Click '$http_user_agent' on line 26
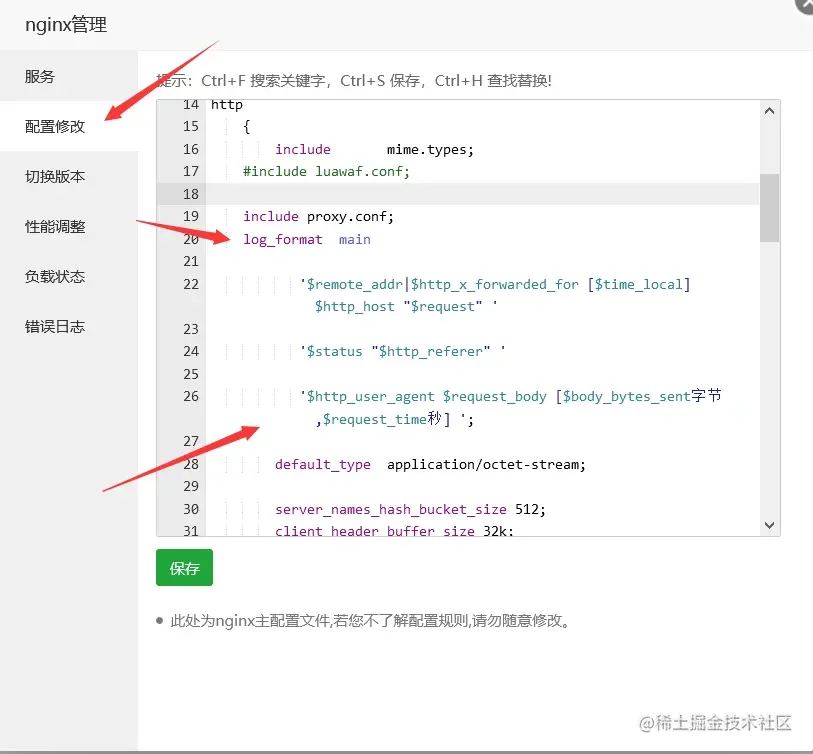 [370, 397]
